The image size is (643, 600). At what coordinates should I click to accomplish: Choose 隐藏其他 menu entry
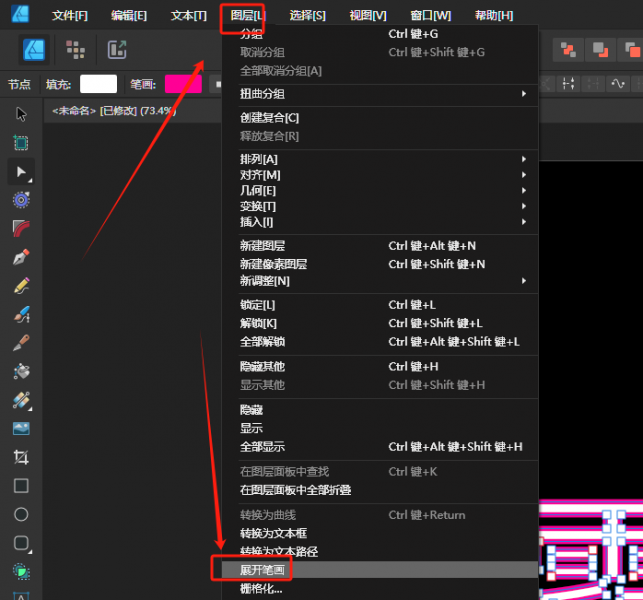pyautogui.click(x=380, y=366)
